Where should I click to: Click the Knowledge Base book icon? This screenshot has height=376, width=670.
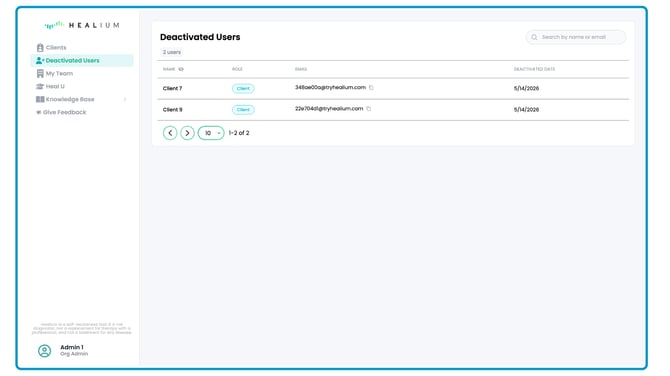point(40,99)
